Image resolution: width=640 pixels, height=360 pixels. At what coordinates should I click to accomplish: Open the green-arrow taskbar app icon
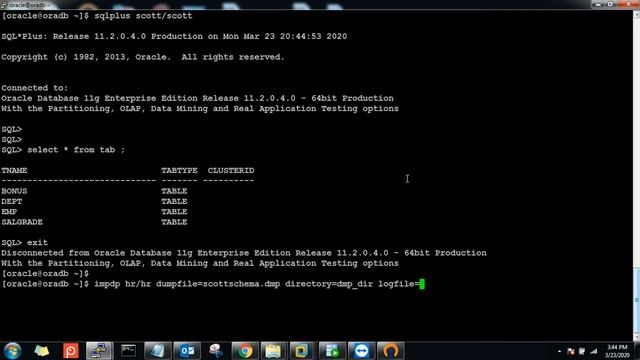click(x=332, y=351)
